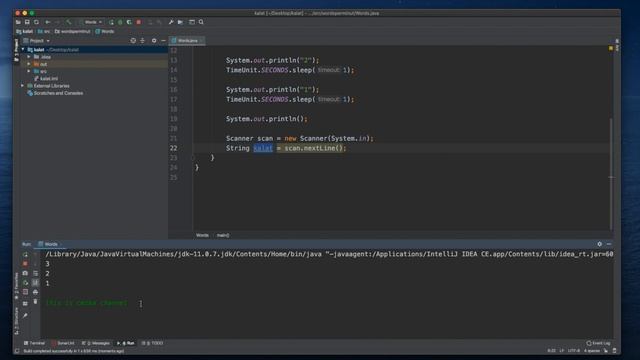Open the Event Log
The height and width of the screenshot is (360, 640).
pos(598,343)
